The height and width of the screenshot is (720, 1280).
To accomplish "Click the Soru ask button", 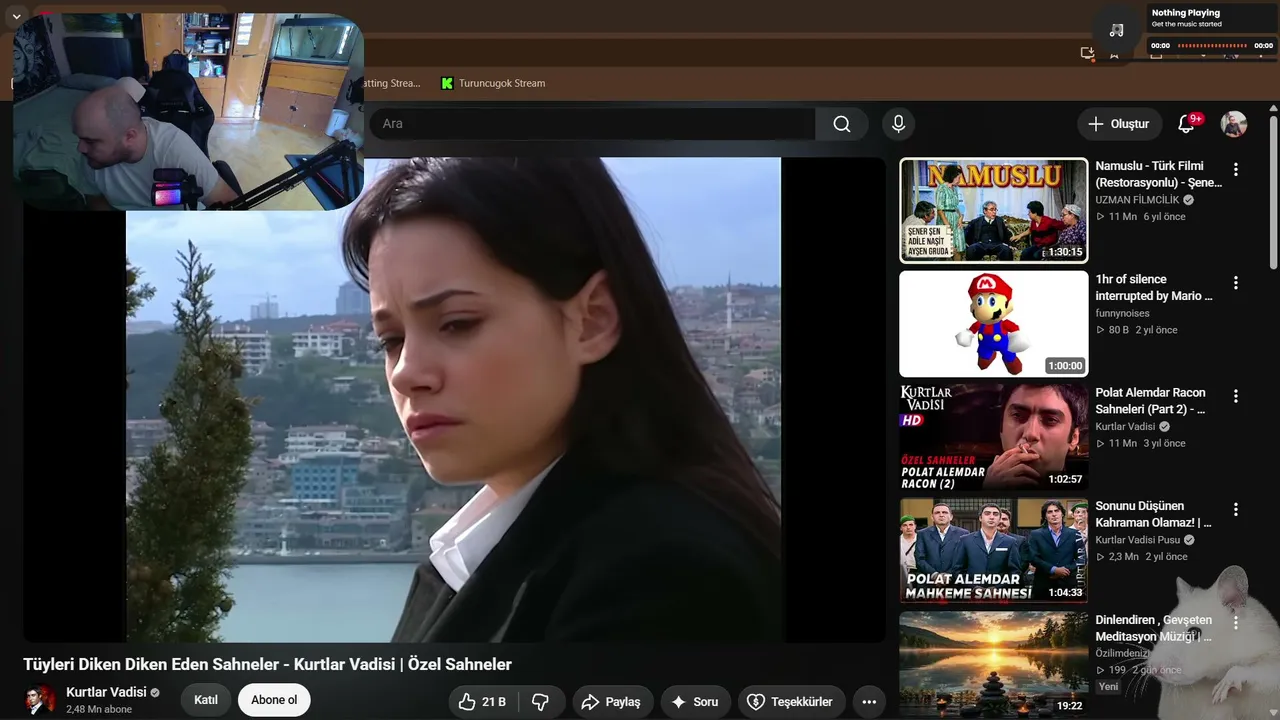I will [695, 702].
